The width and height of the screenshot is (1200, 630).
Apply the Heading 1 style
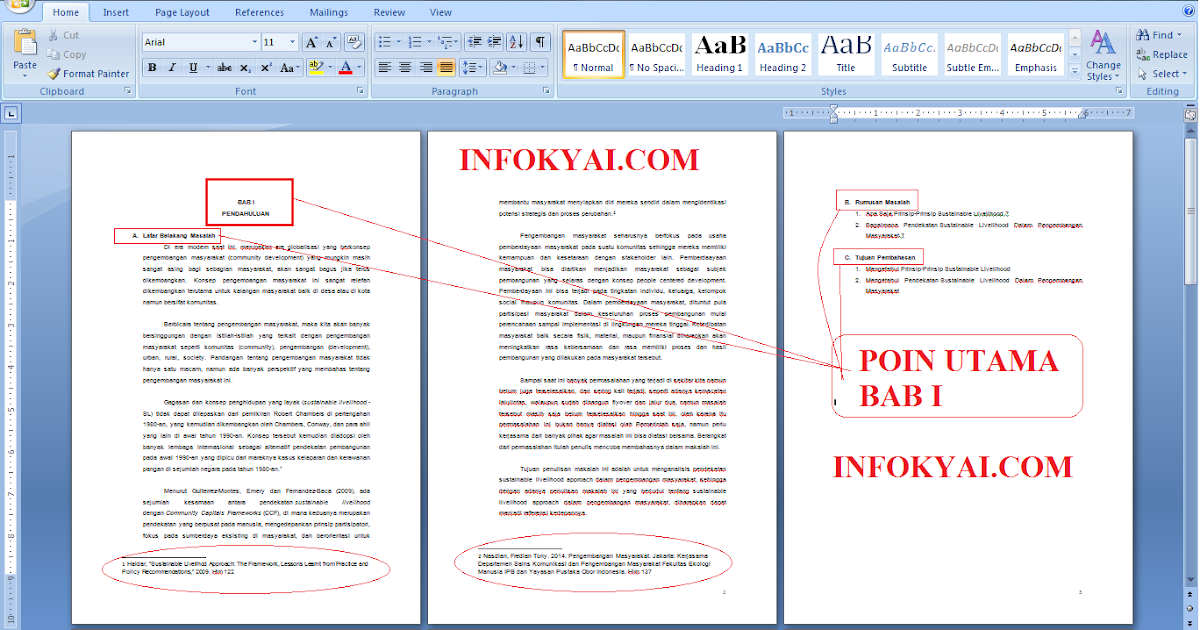pos(720,55)
